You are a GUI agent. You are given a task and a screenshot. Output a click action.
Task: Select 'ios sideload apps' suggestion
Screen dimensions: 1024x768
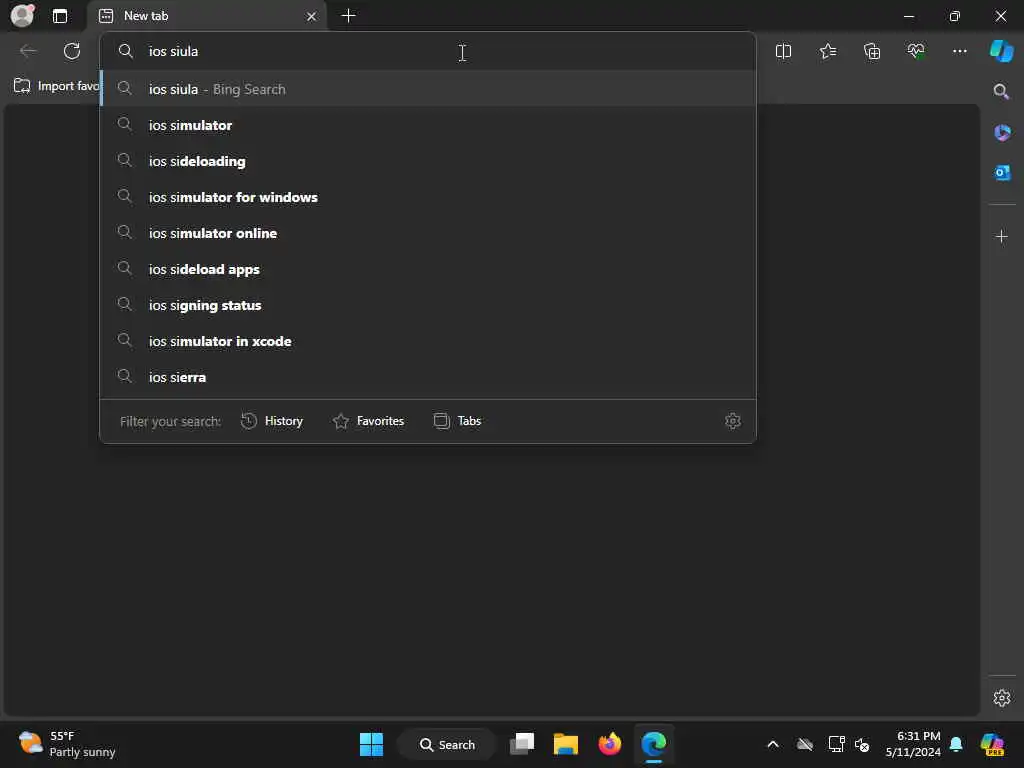tap(428, 268)
